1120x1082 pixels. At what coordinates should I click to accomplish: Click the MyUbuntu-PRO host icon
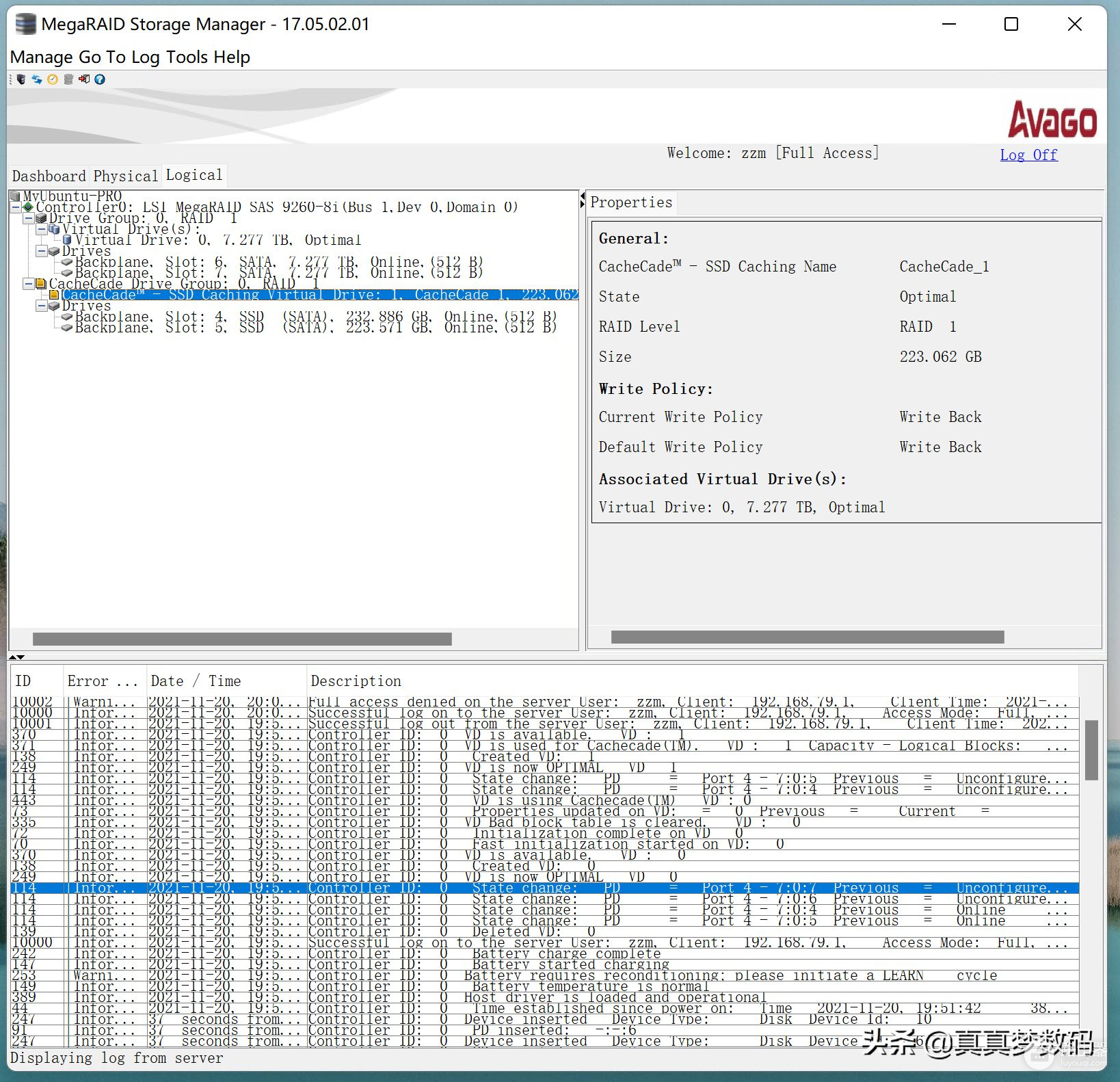point(15,196)
